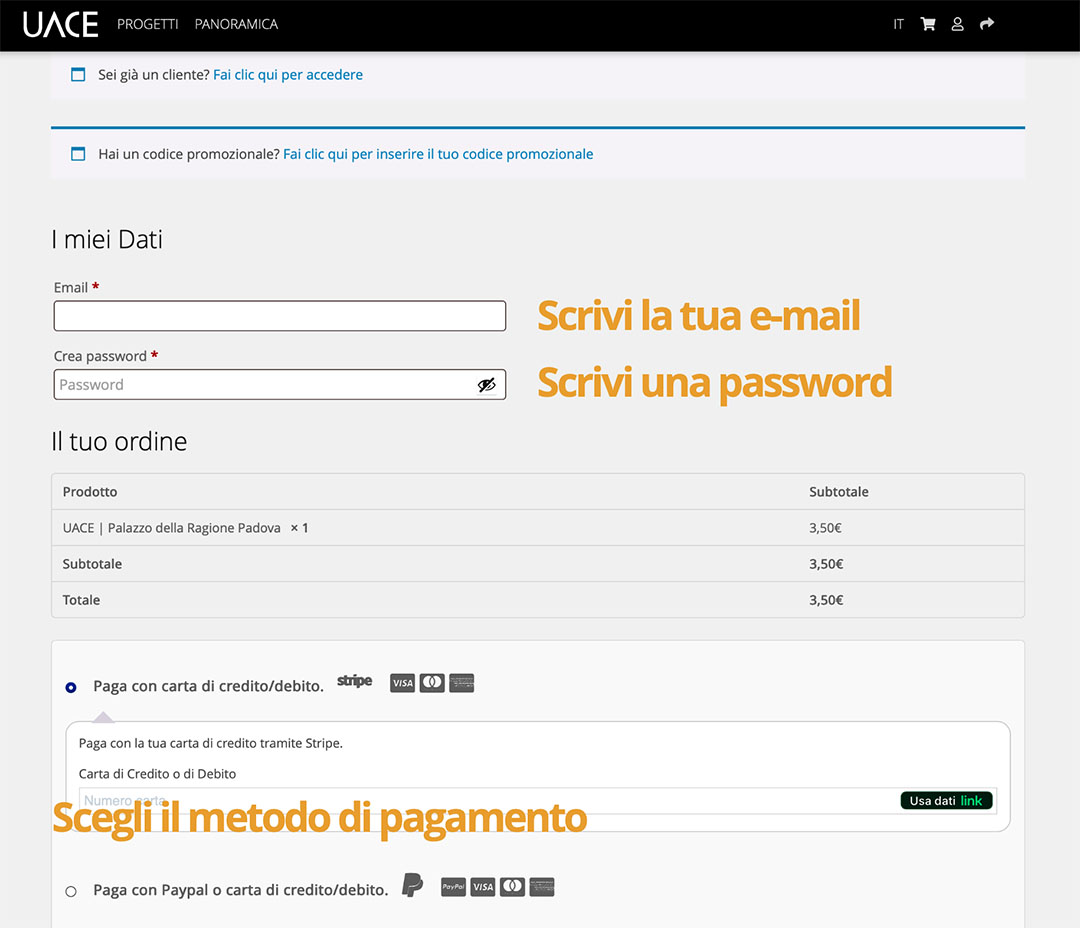Select pay with credit/debit card option
The width and height of the screenshot is (1080, 928).
click(71, 687)
